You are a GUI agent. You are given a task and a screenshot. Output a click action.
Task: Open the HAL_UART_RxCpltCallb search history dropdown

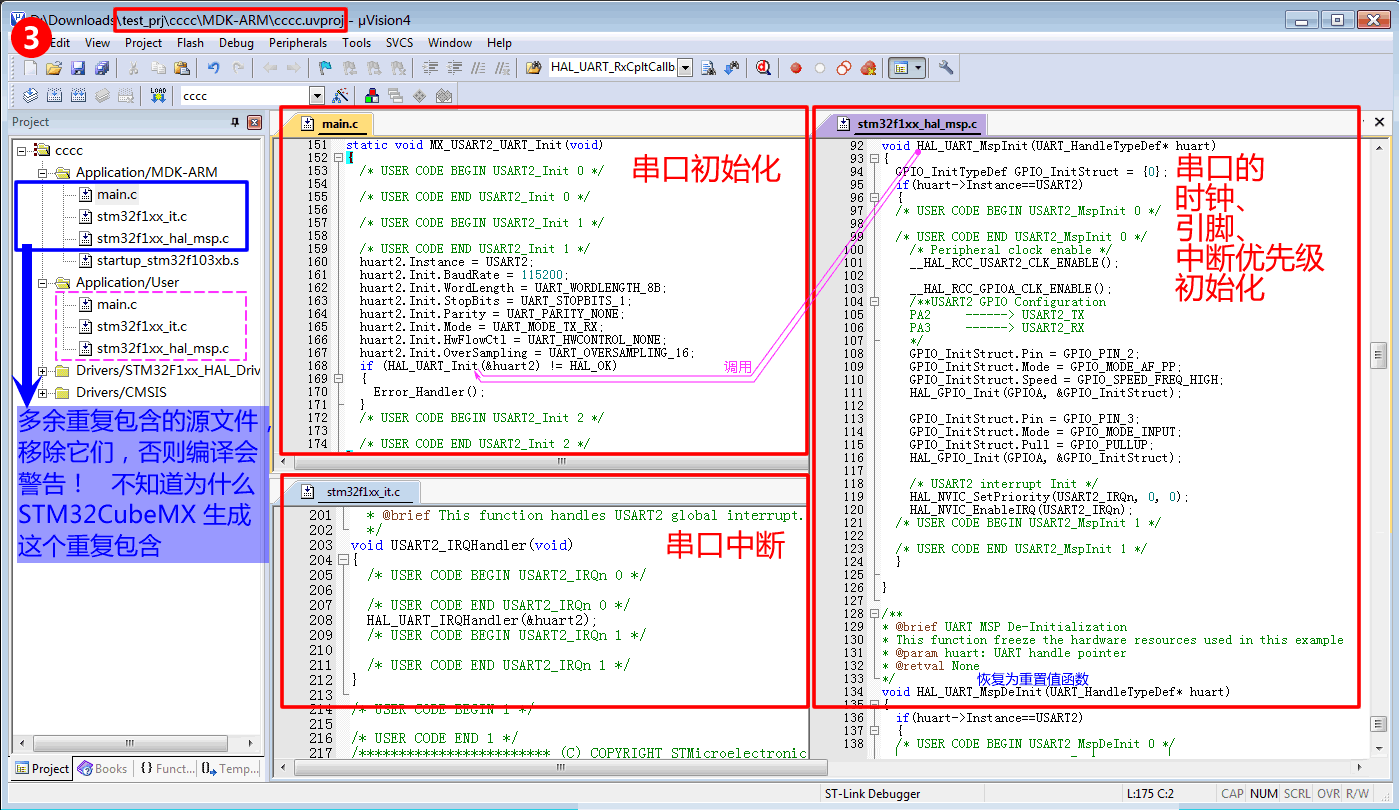pyautogui.click(x=683, y=67)
